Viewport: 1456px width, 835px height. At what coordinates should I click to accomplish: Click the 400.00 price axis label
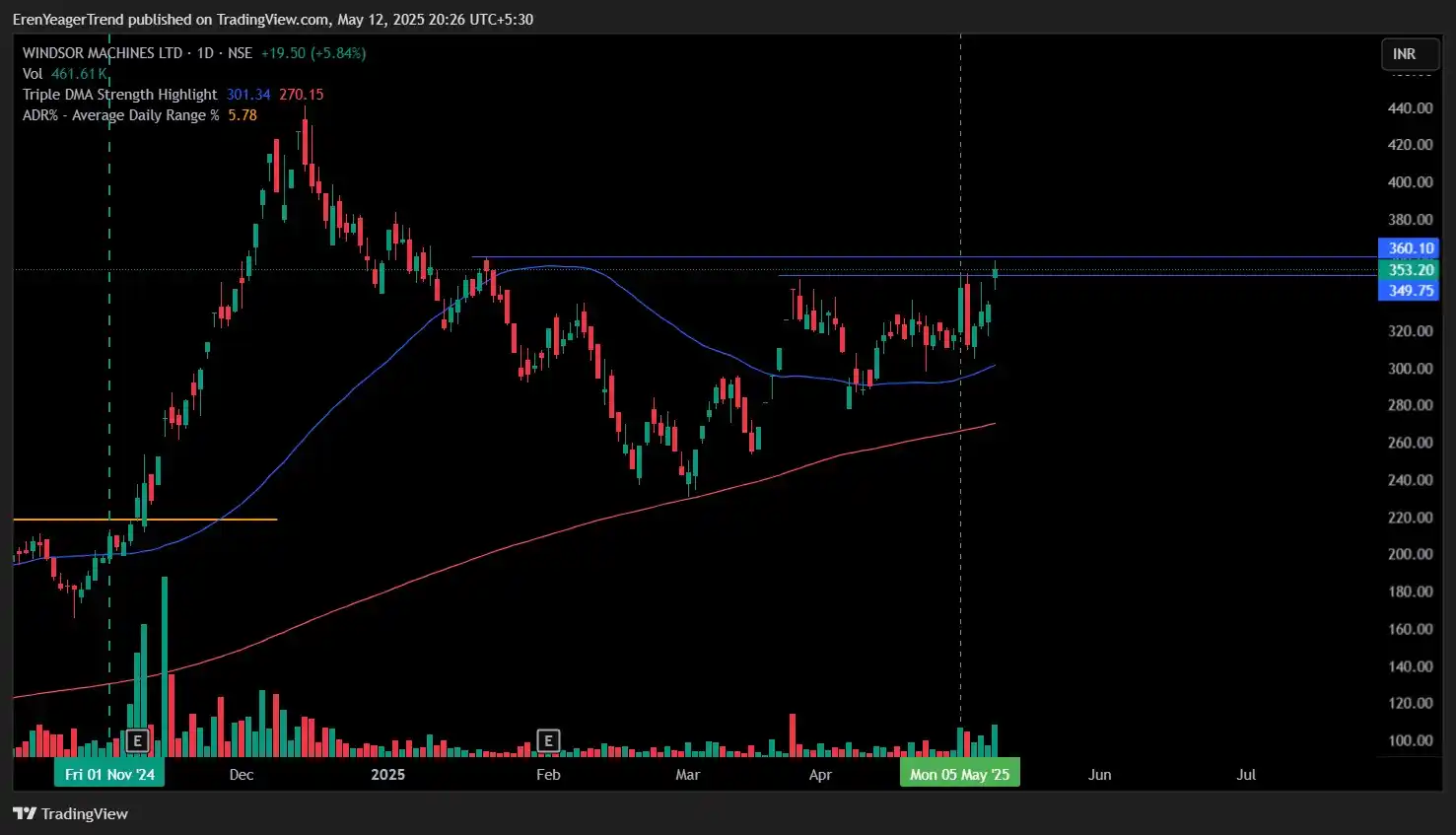coord(1410,182)
